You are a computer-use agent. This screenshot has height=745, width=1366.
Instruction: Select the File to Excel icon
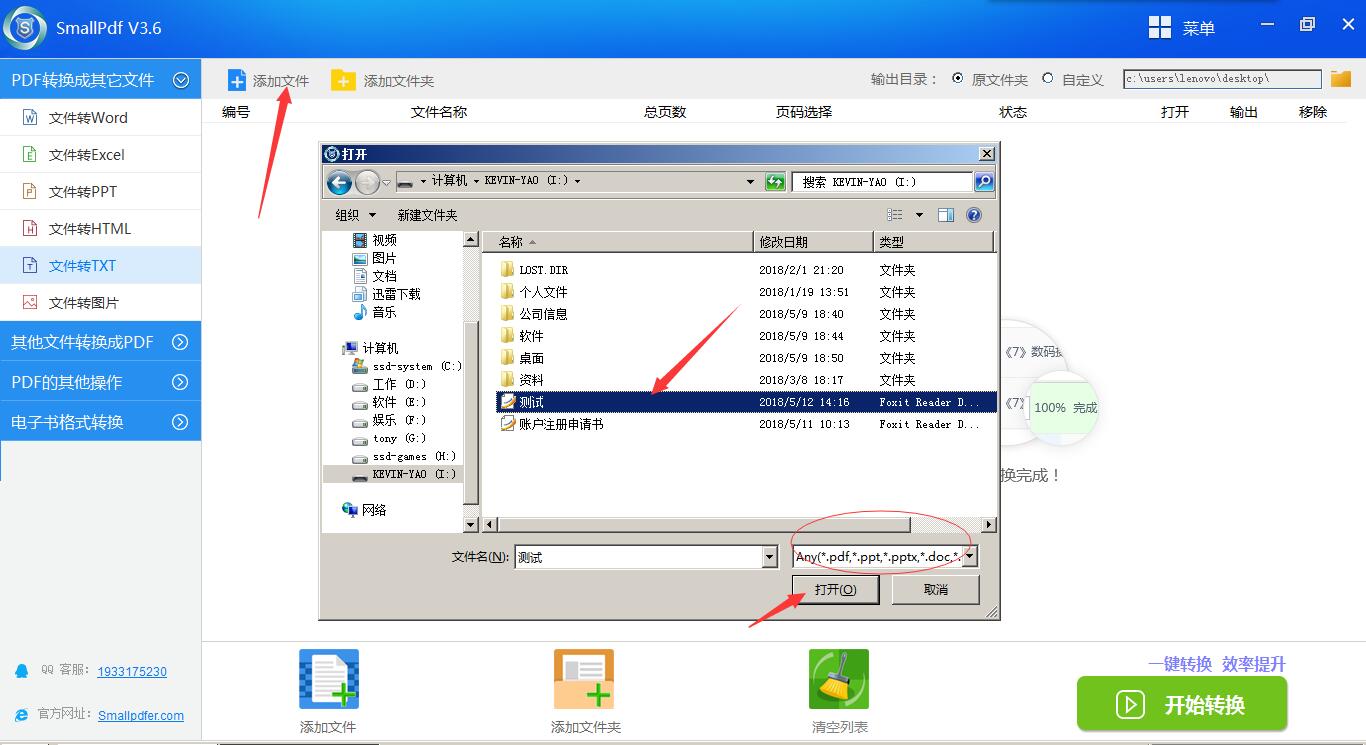click(30, 155)
